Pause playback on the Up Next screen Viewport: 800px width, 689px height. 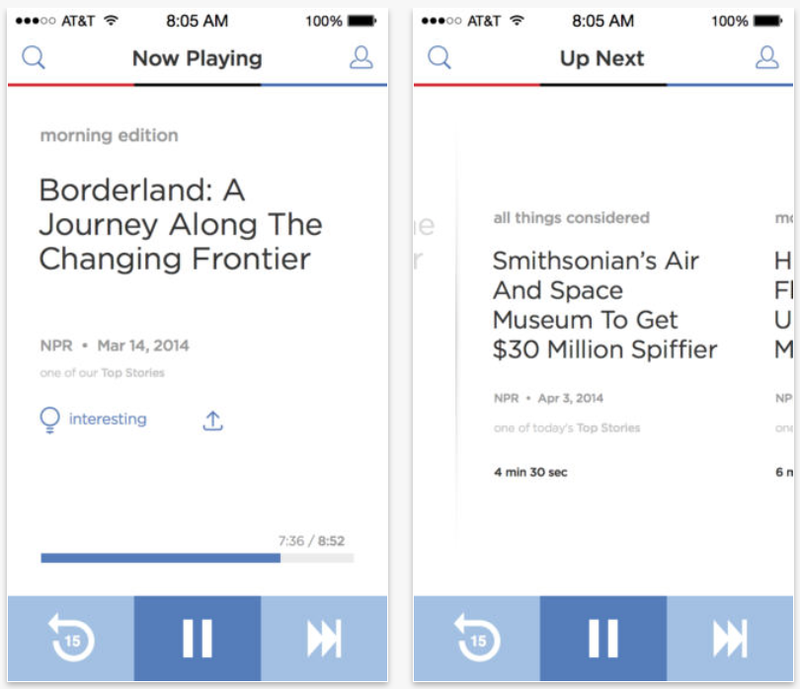604,638
